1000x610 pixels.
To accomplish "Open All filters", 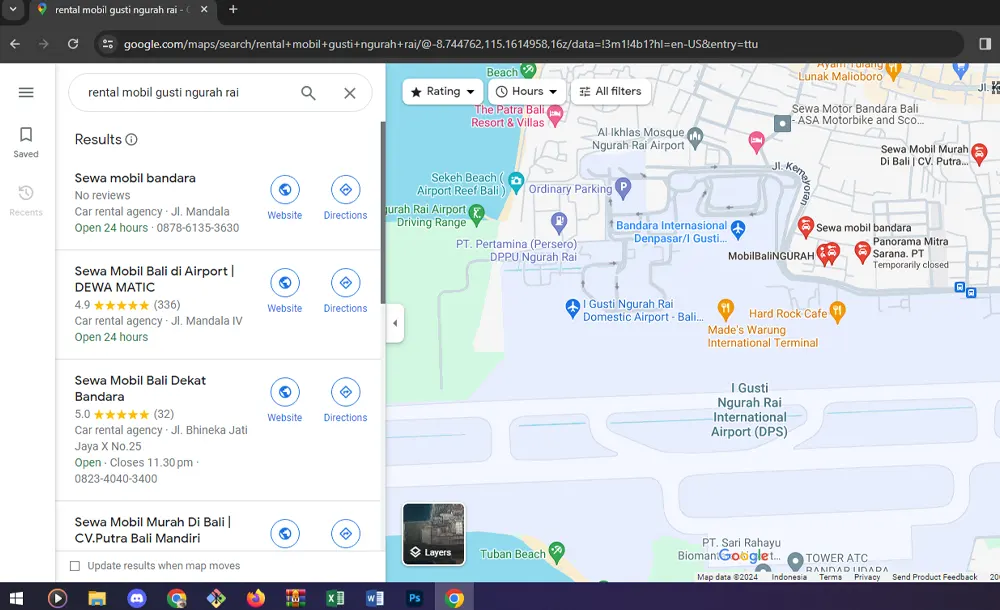I will pyautogui.click(x=610, y=91).
